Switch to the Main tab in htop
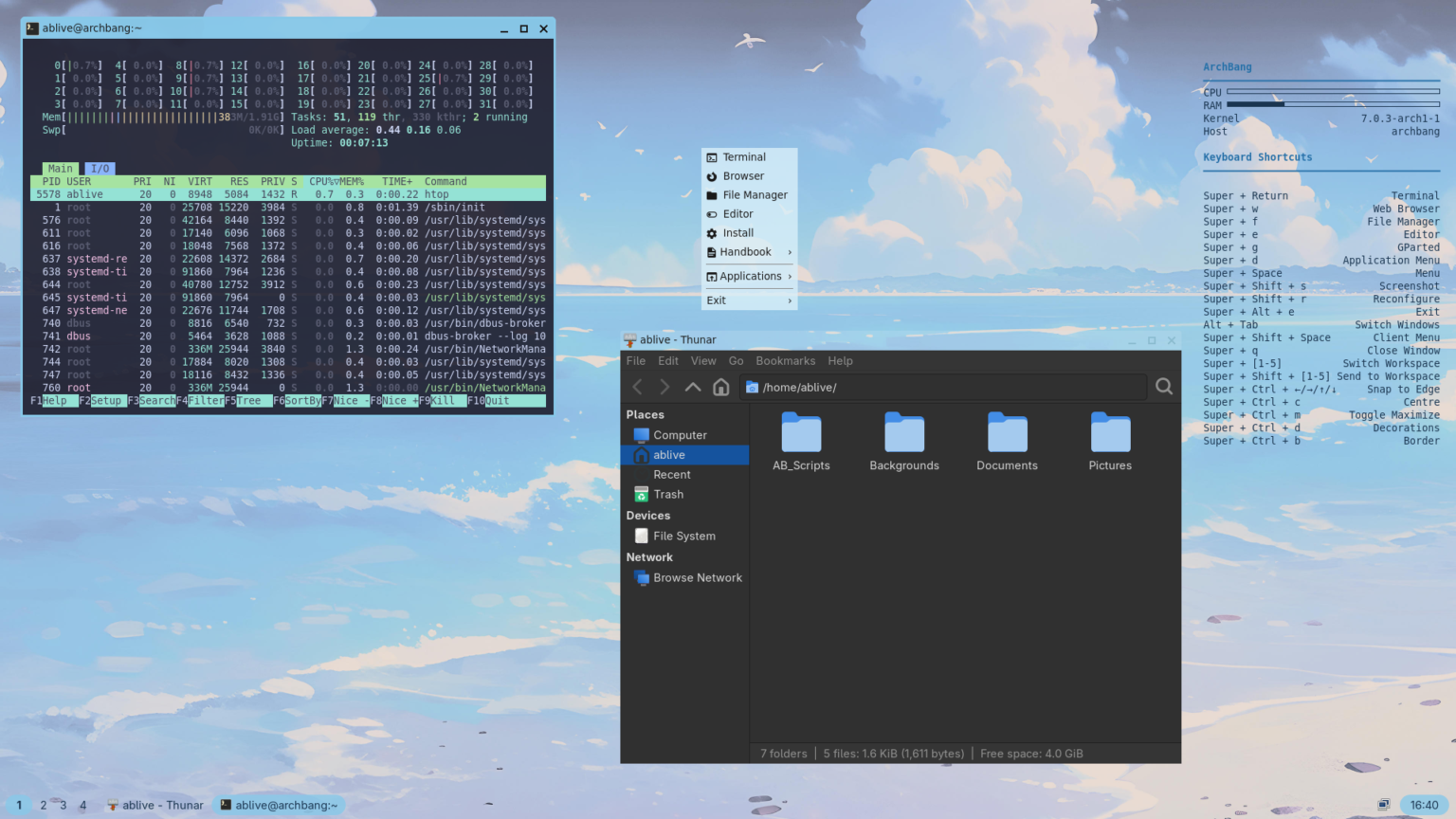The image size is (1456, 819). click(61, 169)
